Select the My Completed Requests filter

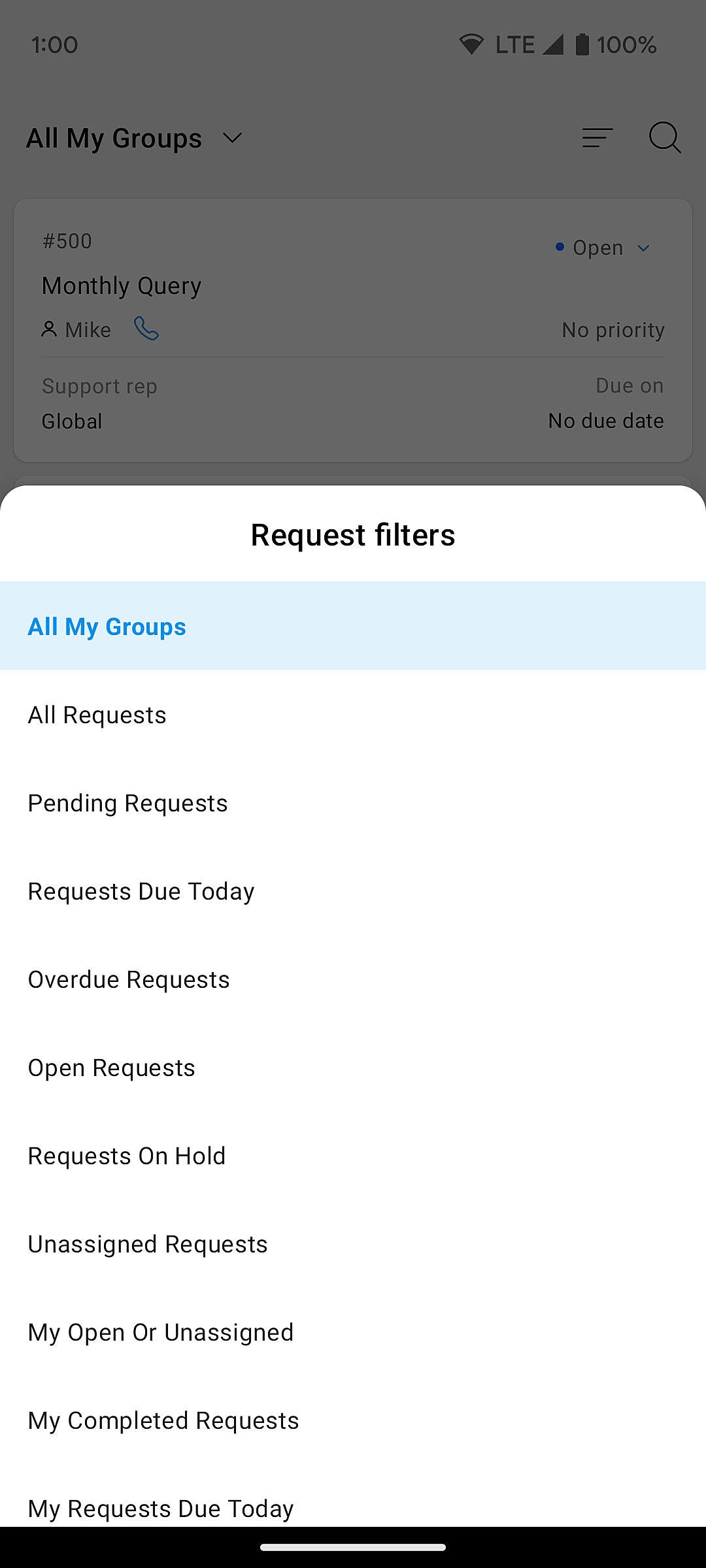163,1420
